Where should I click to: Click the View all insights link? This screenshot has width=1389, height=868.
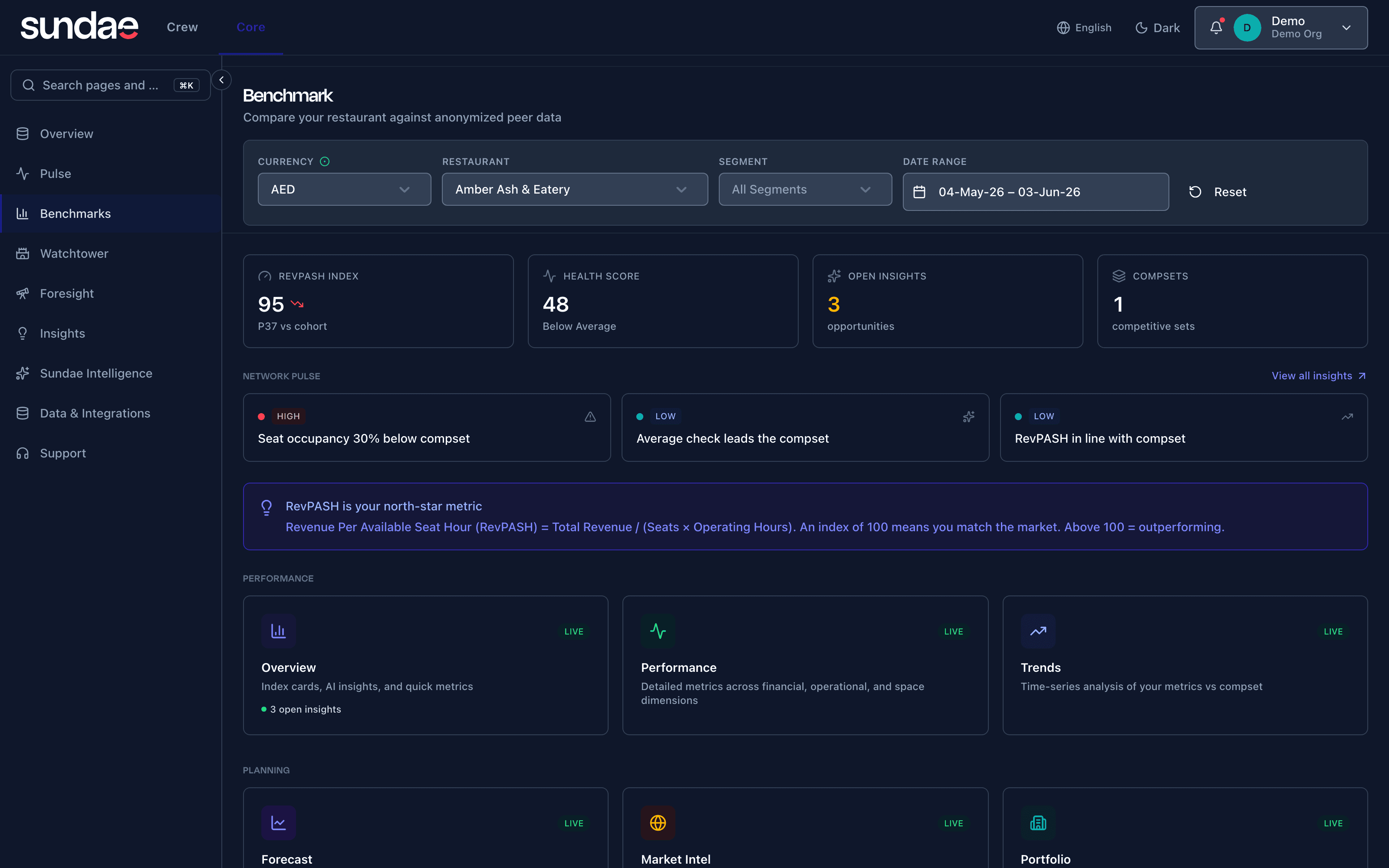click(1318, 375)
